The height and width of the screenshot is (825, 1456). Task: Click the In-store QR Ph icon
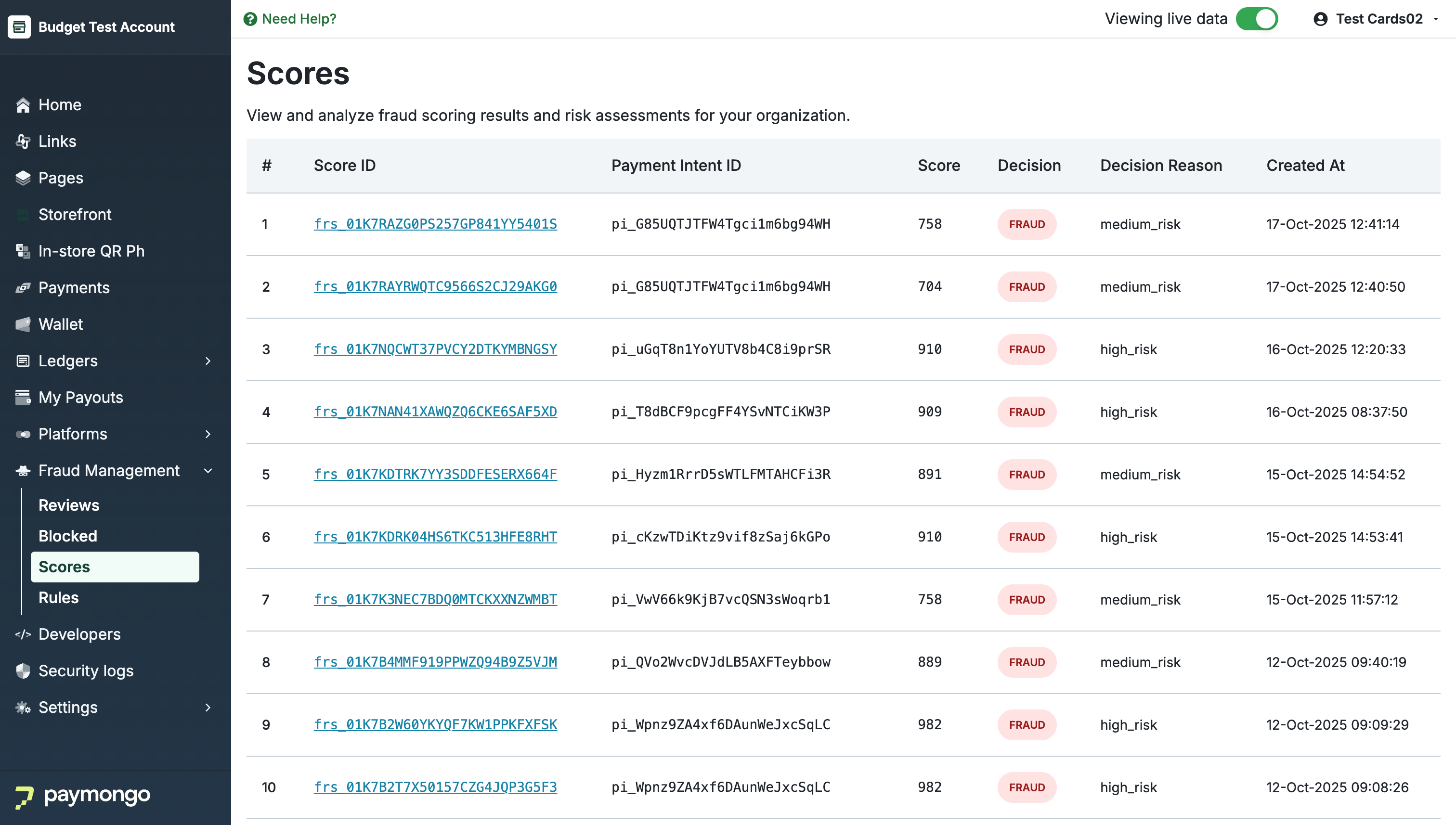click(23, 251)
